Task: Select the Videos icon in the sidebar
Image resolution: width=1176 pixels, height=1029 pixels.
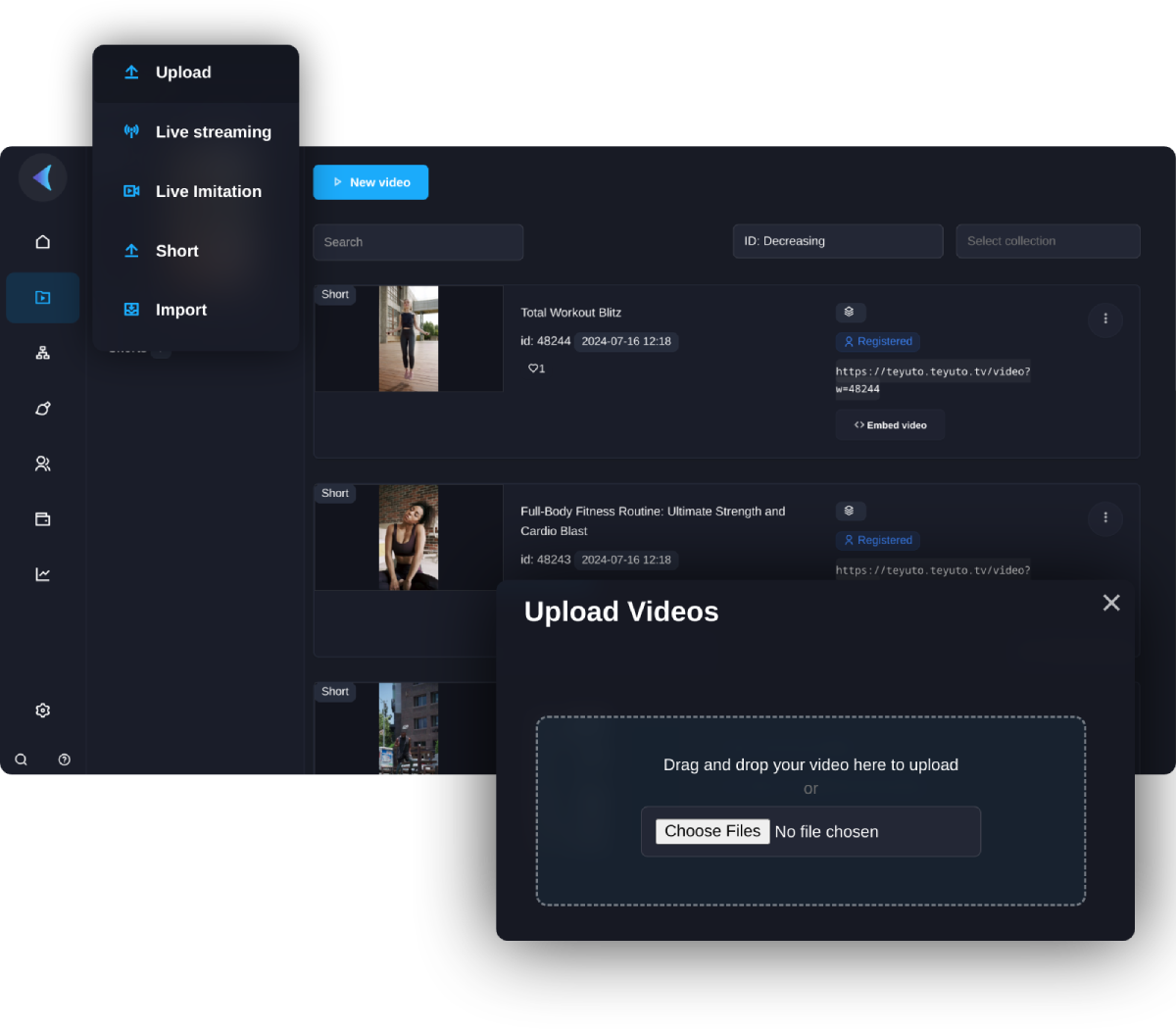Action: coord(42,297)
